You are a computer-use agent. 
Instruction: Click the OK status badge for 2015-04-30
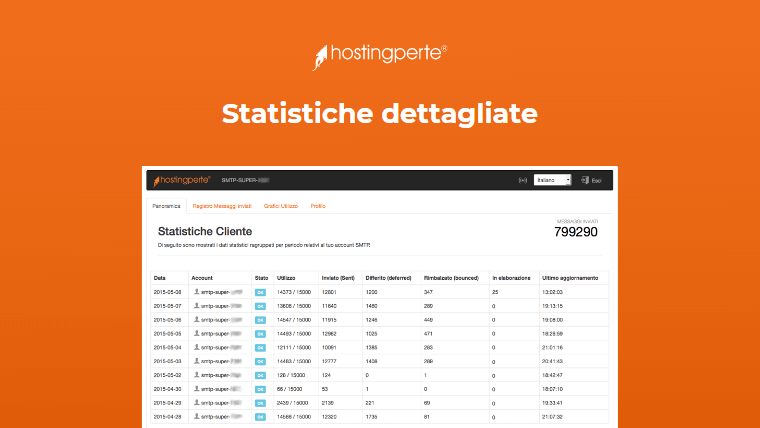(x=261, y=387)
